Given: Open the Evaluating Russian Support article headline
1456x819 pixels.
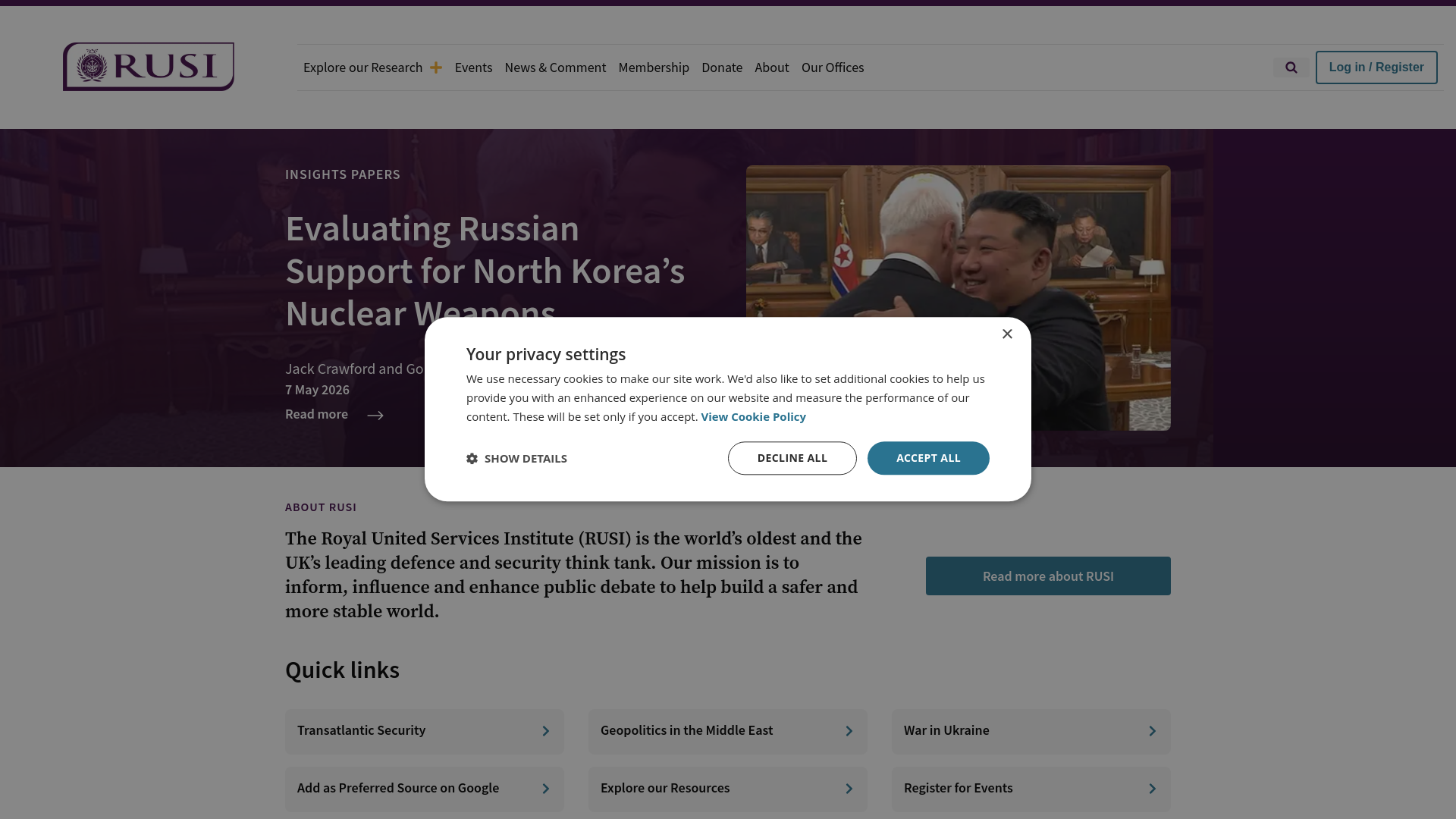Looking at the screenshot, I should (x=485, y=271).
